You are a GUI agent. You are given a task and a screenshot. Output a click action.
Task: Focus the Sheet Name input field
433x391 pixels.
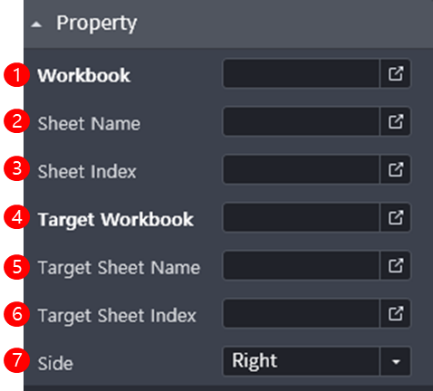point(301,122)
